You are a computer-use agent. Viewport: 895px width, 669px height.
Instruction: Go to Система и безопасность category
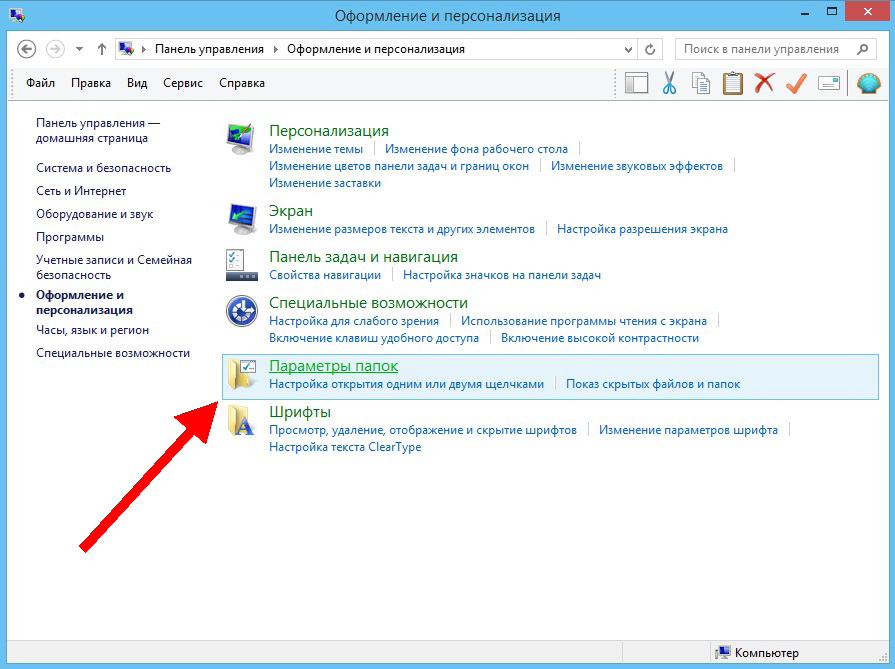coord(103,168)
